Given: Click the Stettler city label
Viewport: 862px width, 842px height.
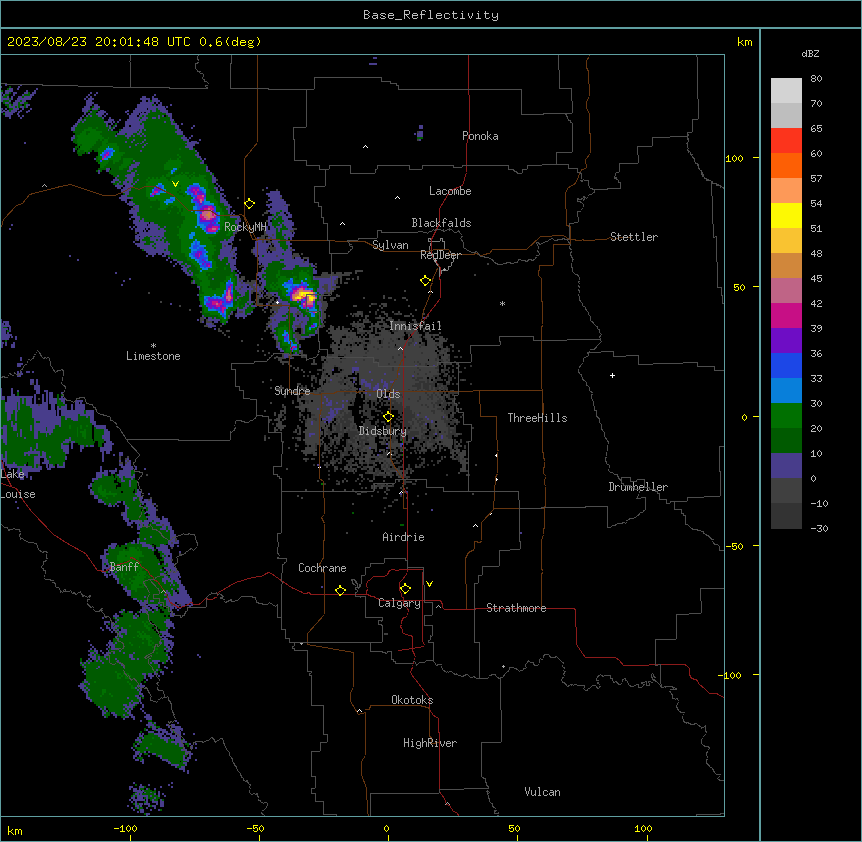Looking at the screenshot, I should pyautogui.click(x=634, y=237).
